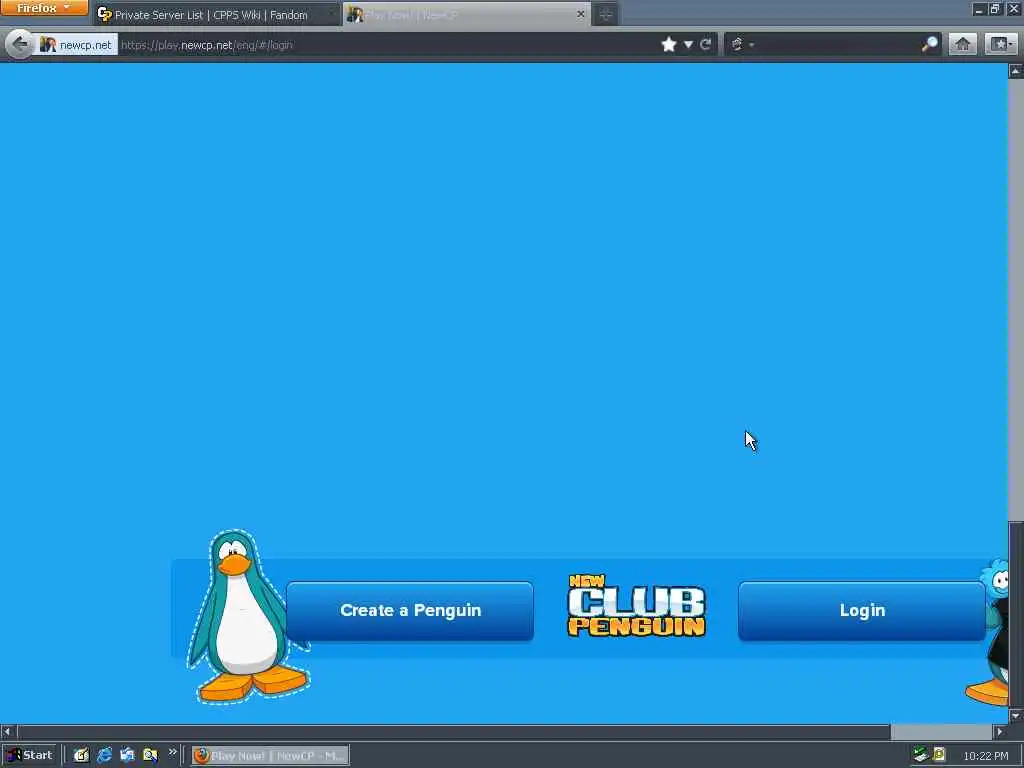This screenshot has width=1024, height=768.
Task: Click the network tray icon
Action: pyautogui.click(x=920, y=755)
